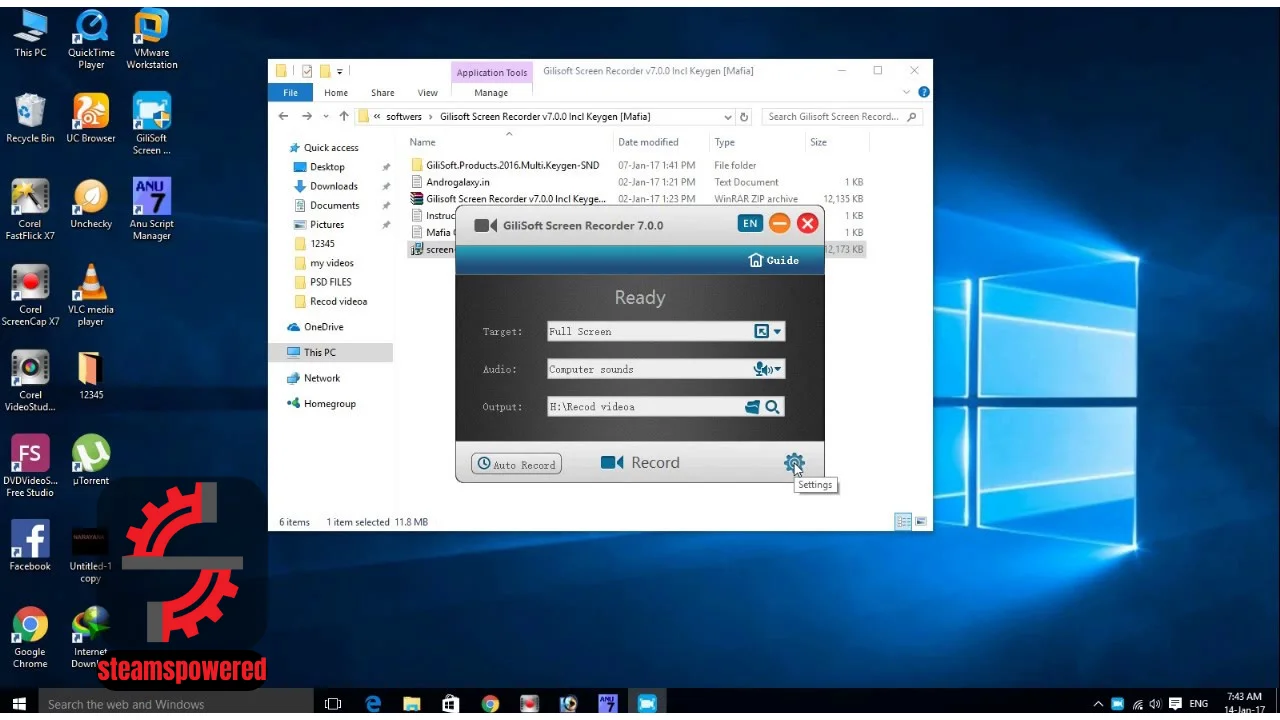The image size is (1280, 720).
Task: Go back in File Explorer
Action: [x=285, y=117]
